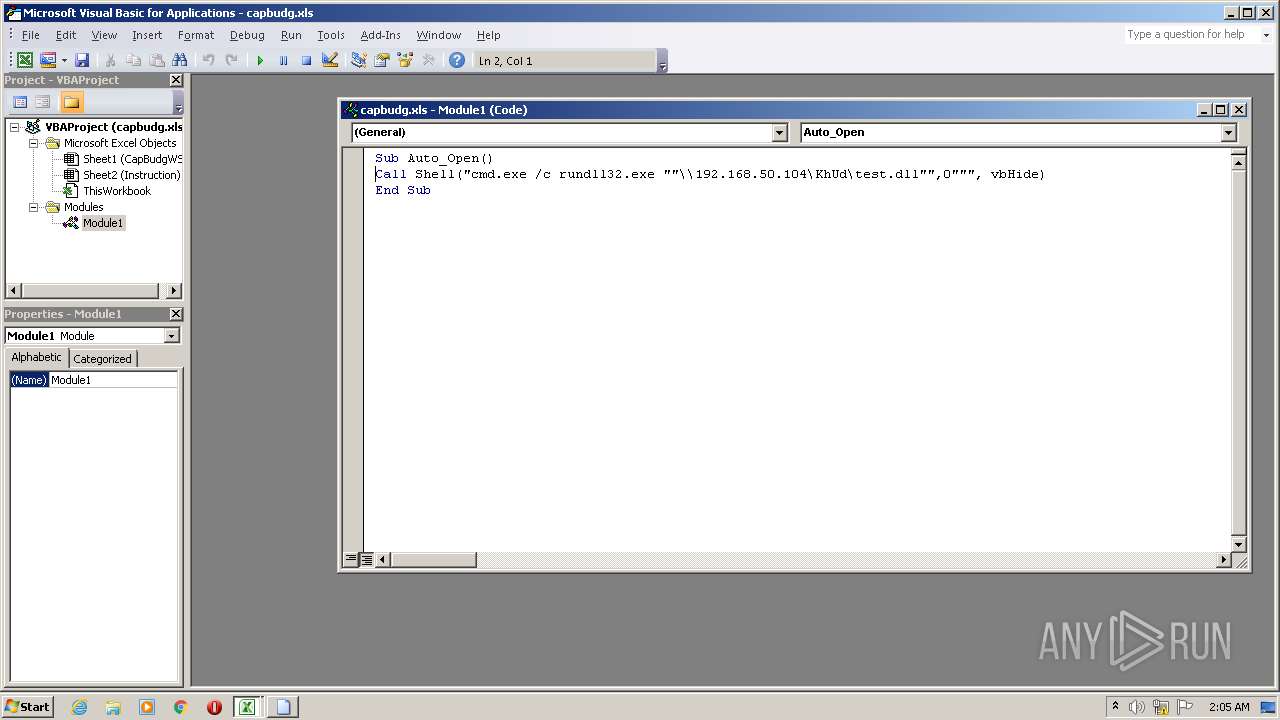Click the Insert UserForm toolbar icon
1280x720 pixels.
click(x=47, y=61)
